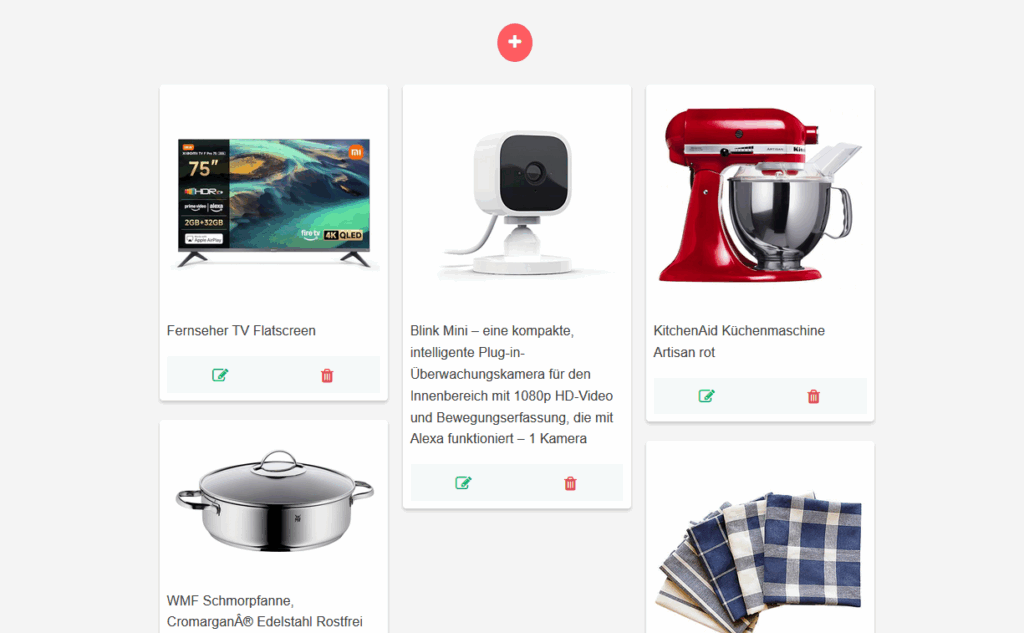Click the Fernseher card action bar
This screenshot has width=1024, height=633.
(274, 374)
